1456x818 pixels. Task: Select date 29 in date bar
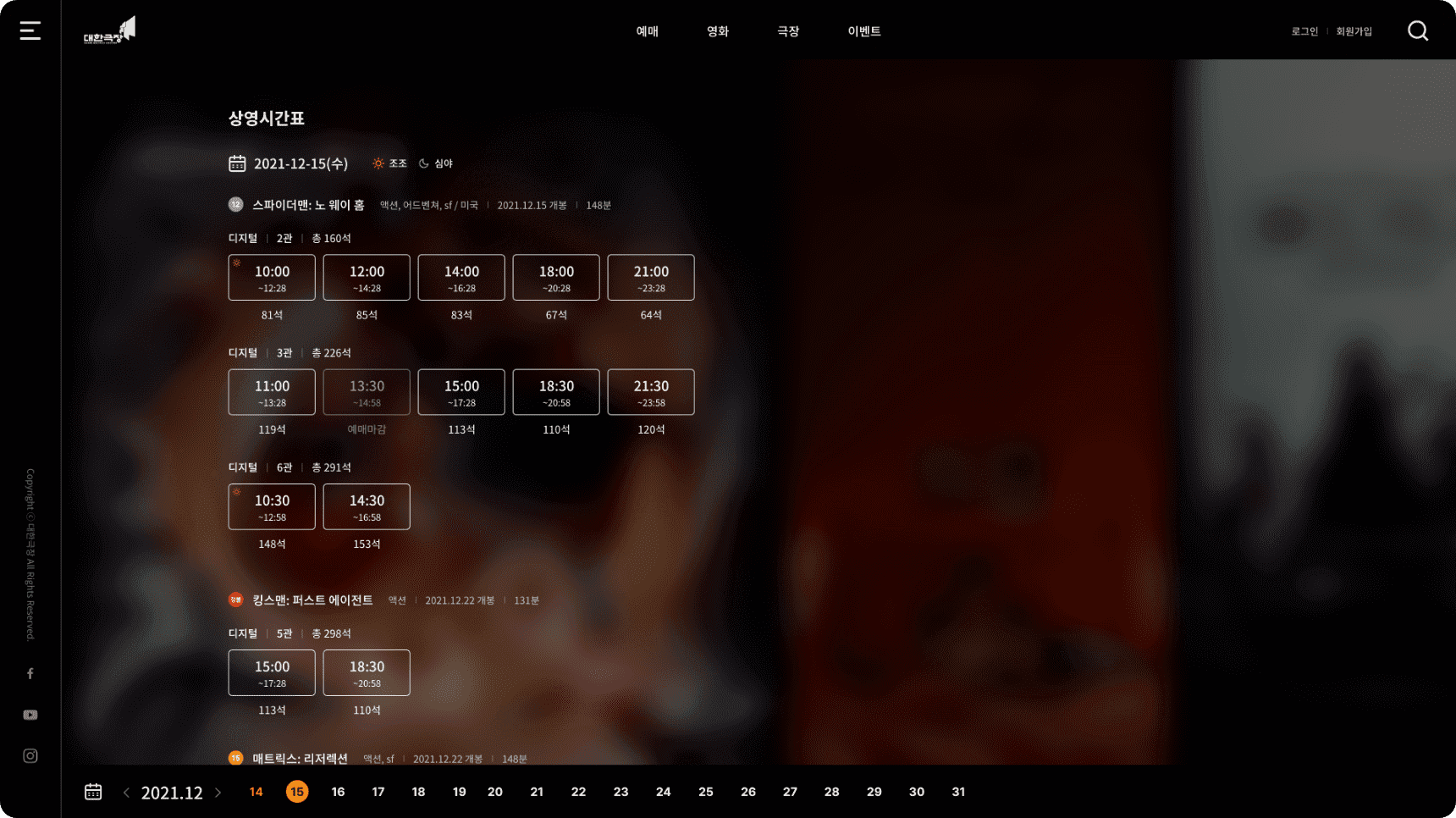(x=874, y=792)
